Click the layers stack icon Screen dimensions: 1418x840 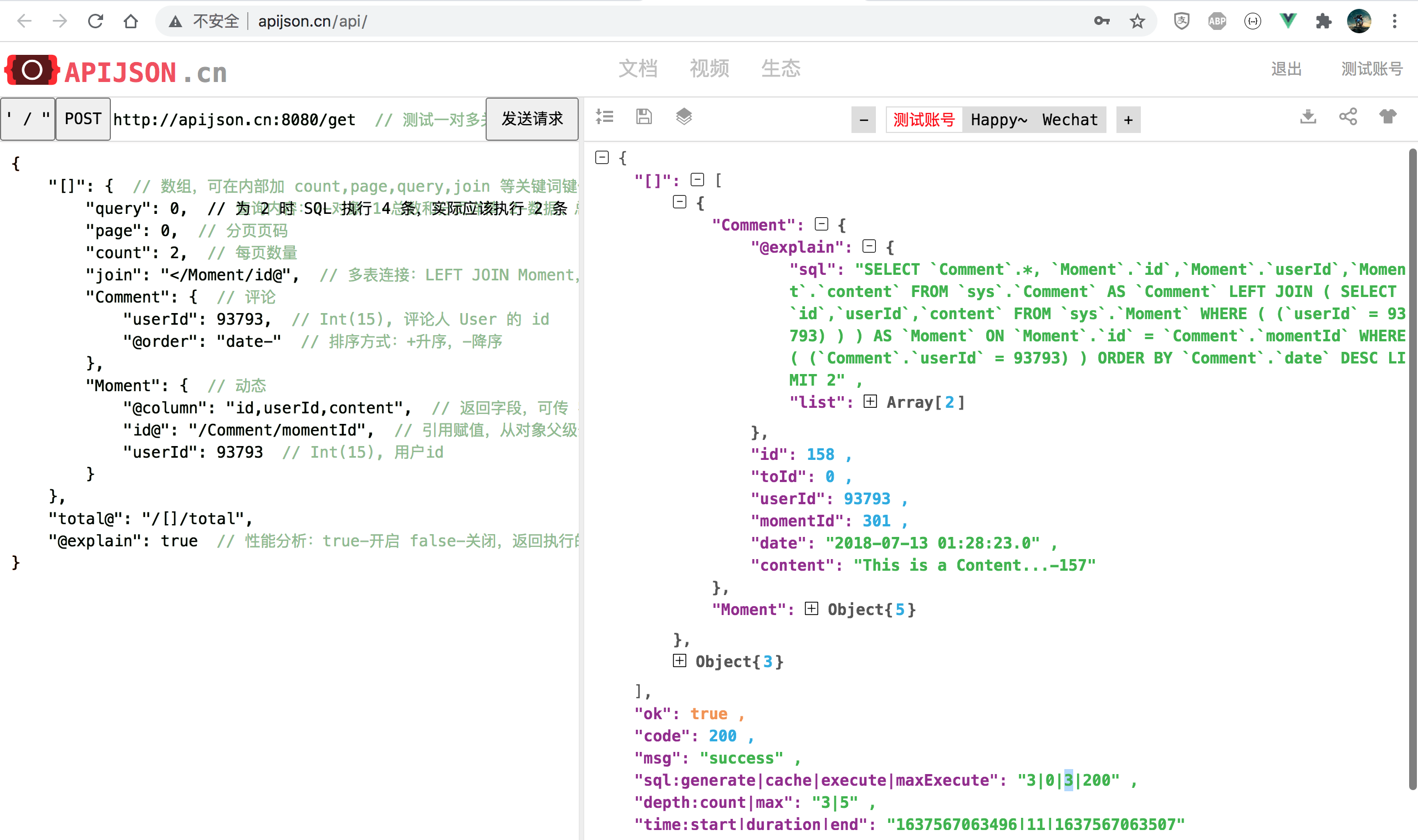684,116
